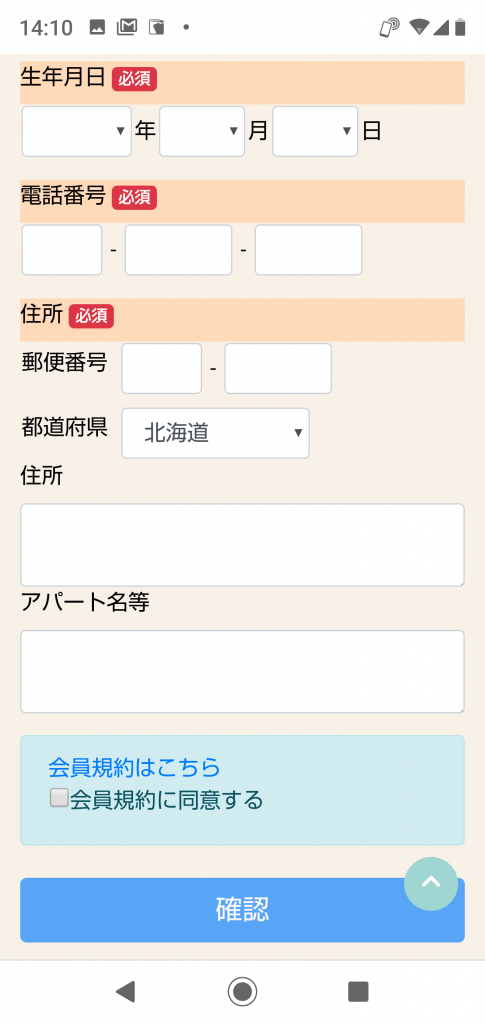Tap the battery icon in status bar
The height and width of the screenshot is (1024, 485).
(460, 27)
